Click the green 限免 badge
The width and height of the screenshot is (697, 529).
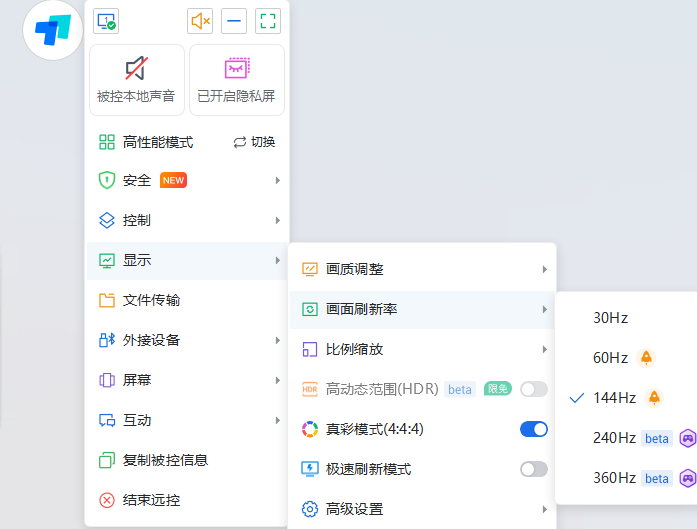pyautogui.click(x=497, y=389)
